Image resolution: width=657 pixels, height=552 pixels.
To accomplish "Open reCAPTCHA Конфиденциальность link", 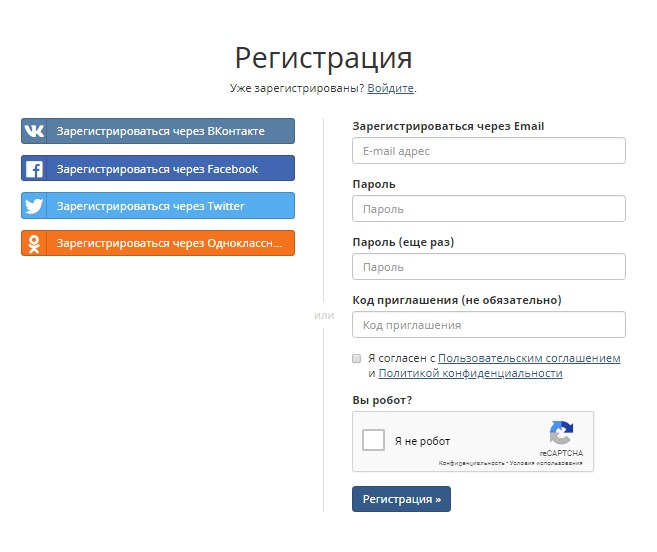I will tap(471, 463).
